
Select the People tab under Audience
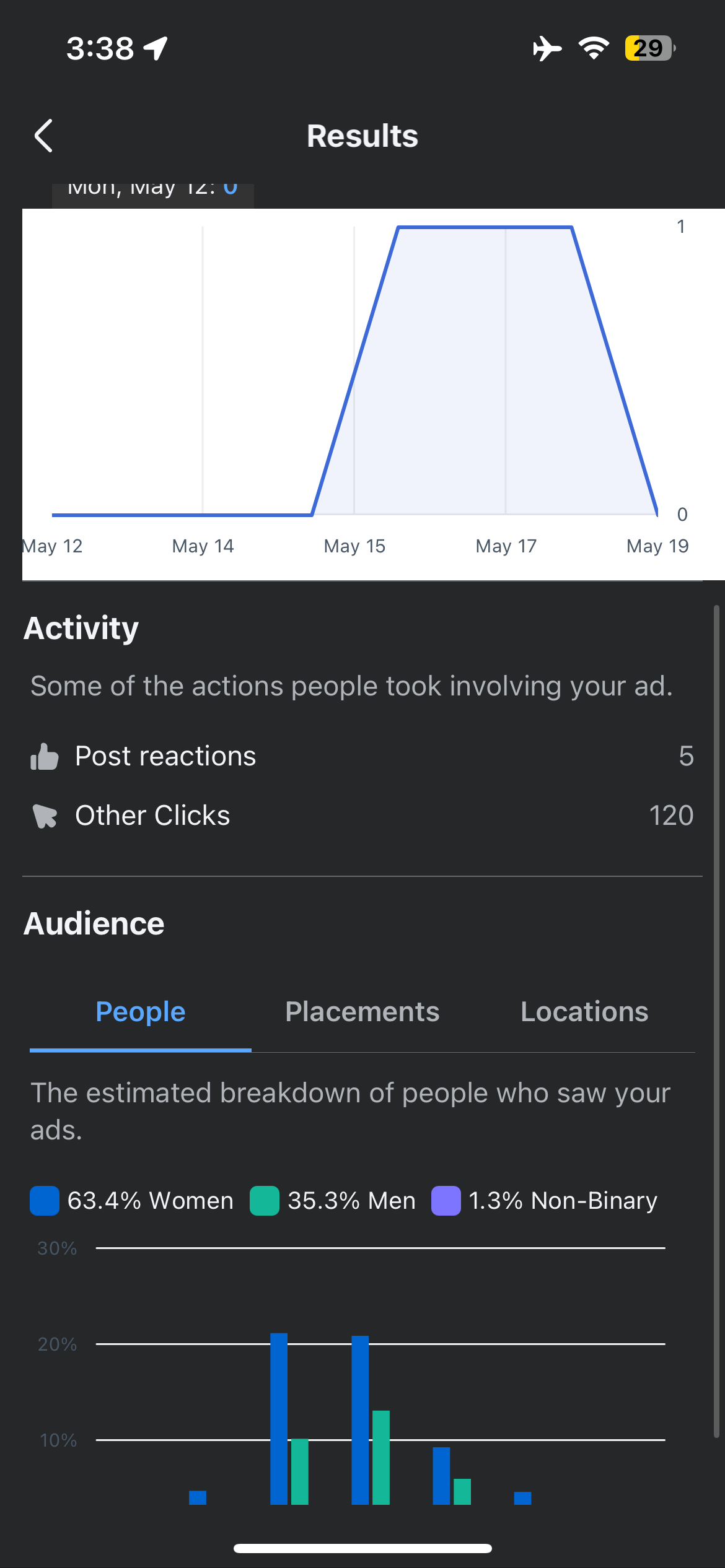tap(140, 1011)
